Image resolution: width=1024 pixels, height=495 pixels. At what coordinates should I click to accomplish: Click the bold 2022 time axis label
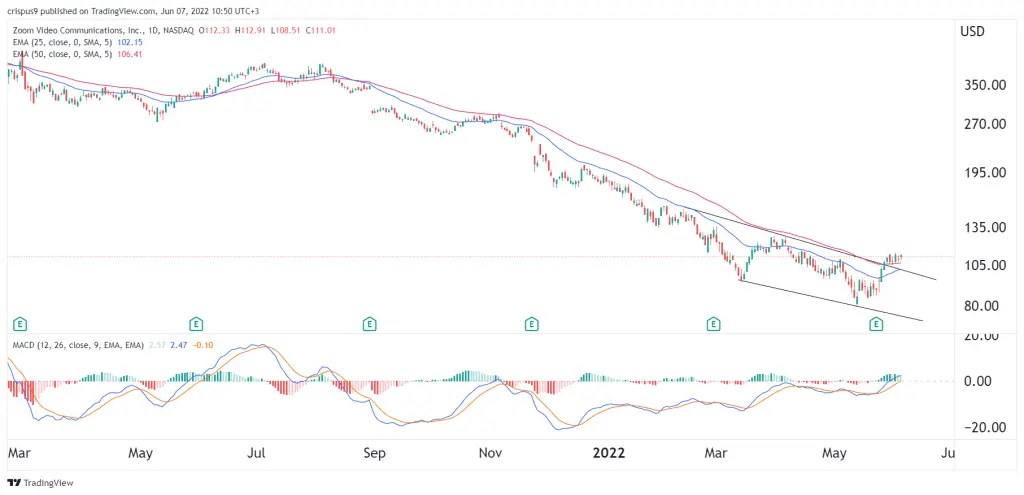tap(610, 452)
